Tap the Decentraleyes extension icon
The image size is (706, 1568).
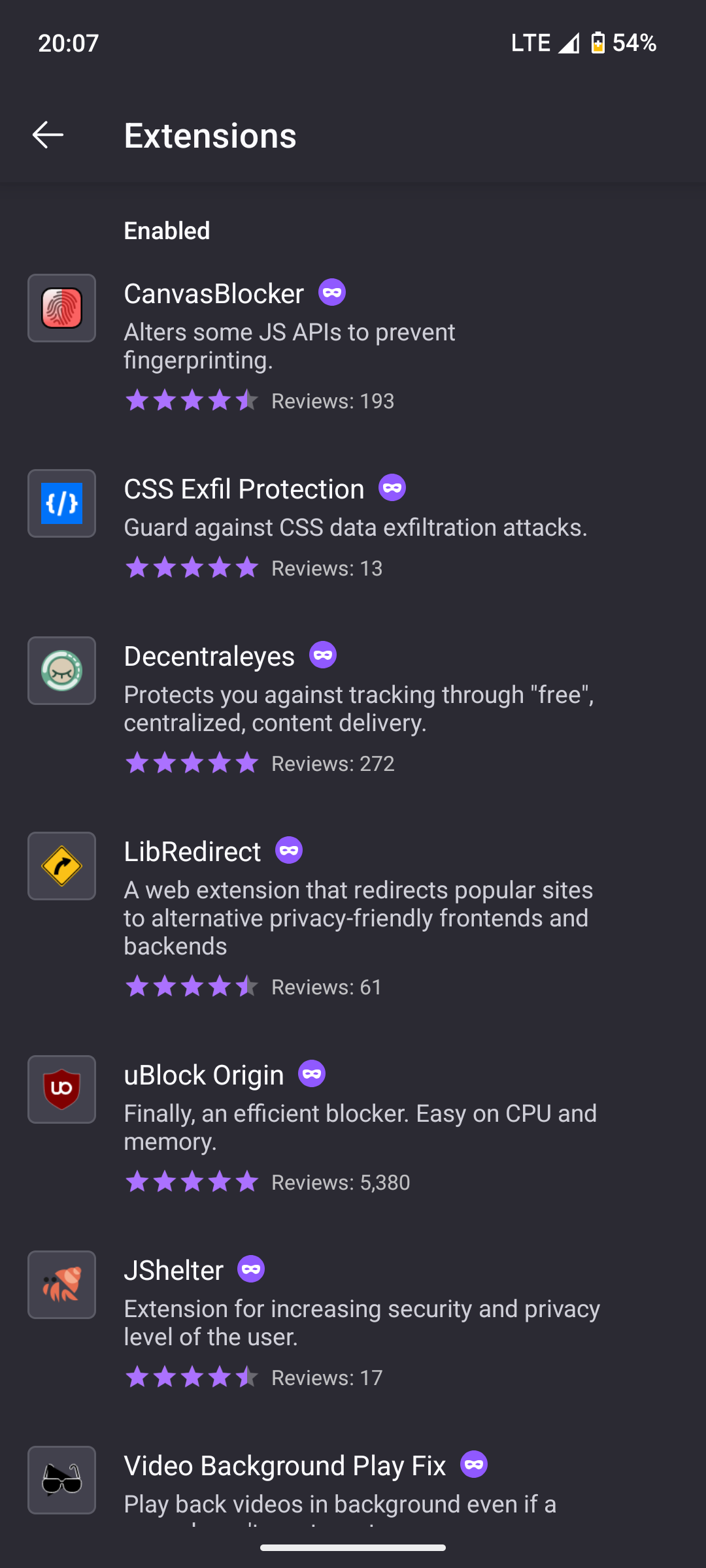click(x=61, y=671)
